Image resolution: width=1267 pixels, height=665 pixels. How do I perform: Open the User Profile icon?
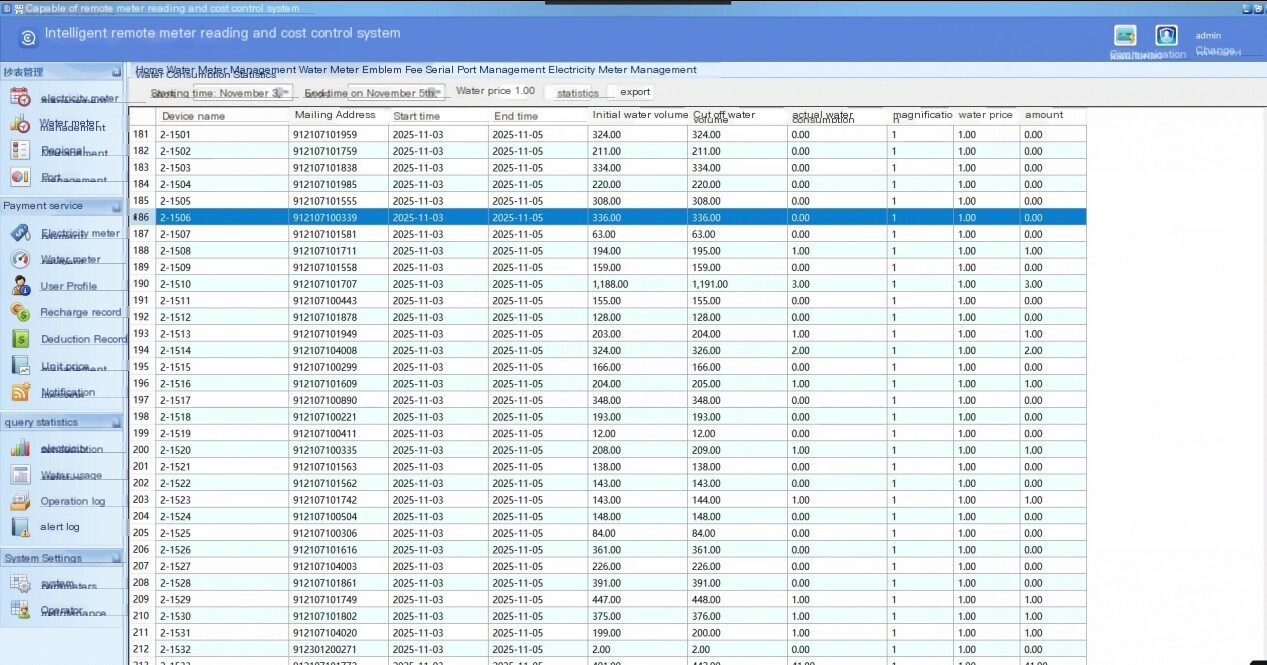click(20, 286)
